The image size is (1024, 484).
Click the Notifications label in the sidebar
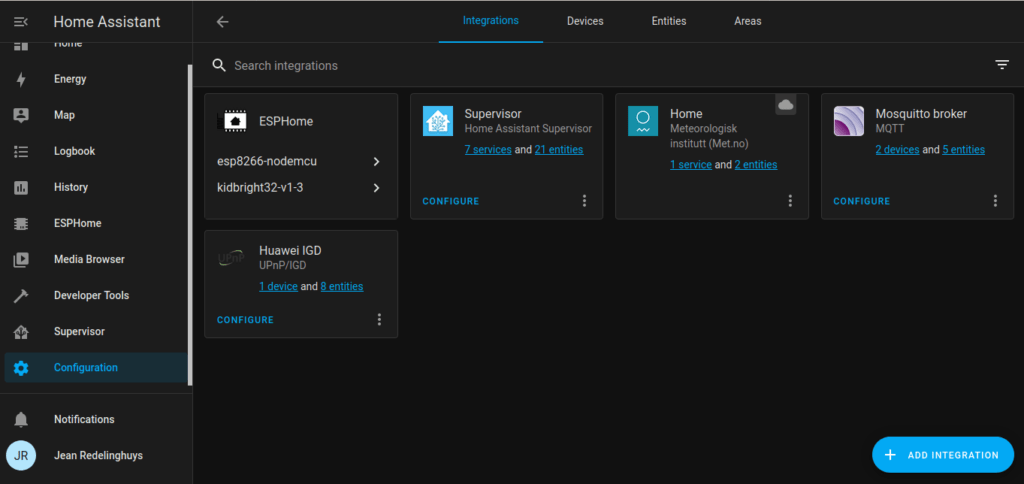click(84, 419)
